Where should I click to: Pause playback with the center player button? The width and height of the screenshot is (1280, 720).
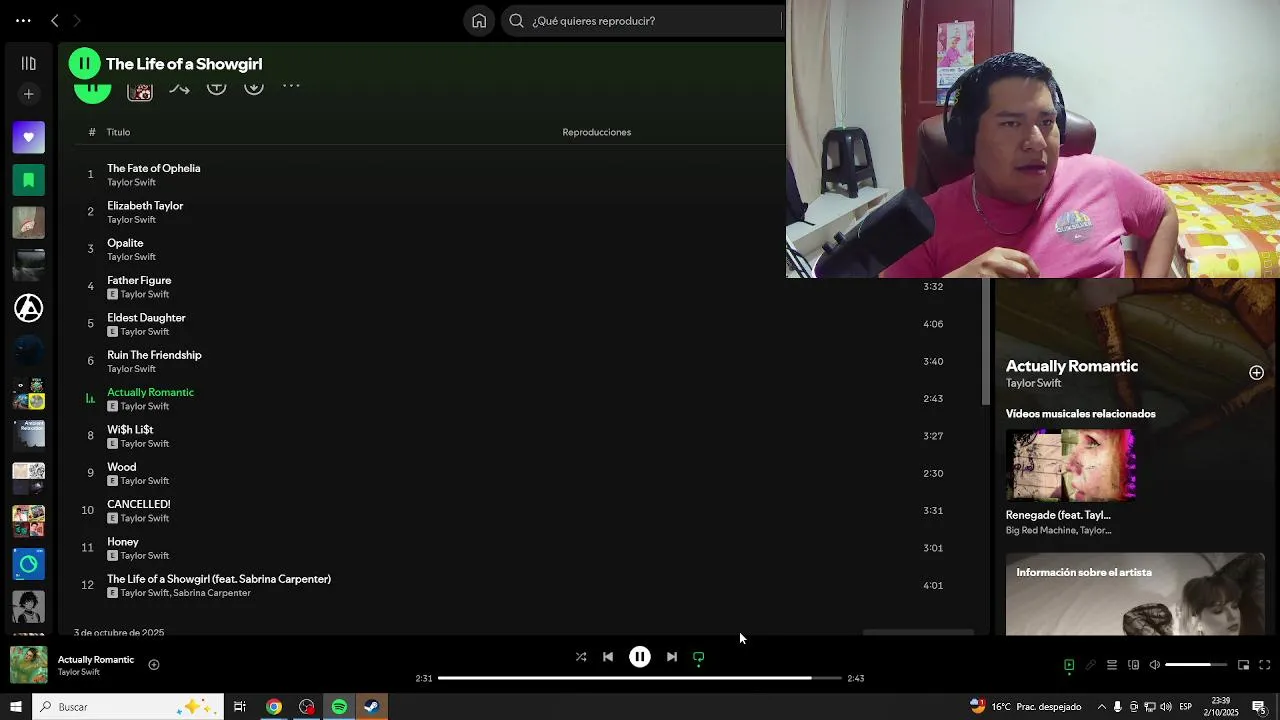[640, 657]
